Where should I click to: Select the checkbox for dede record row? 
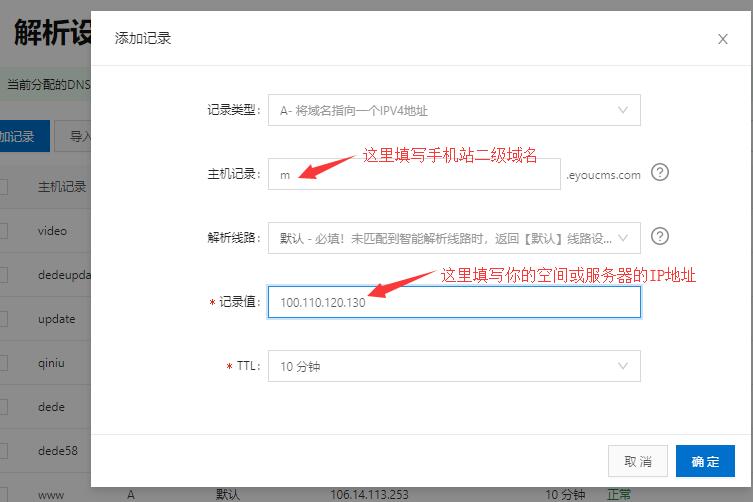[x=3, y=407]
